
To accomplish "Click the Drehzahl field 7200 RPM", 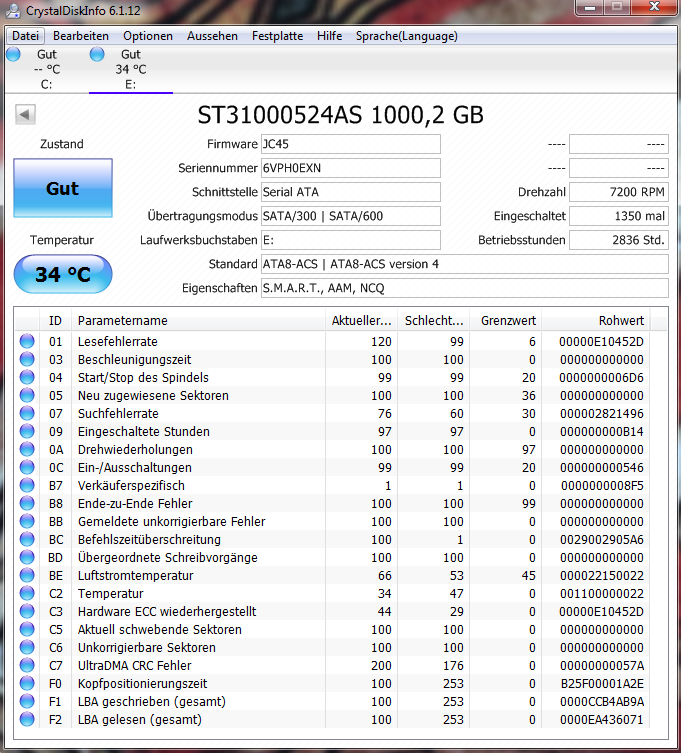I will pyautogui.click(x=619, y=192).
